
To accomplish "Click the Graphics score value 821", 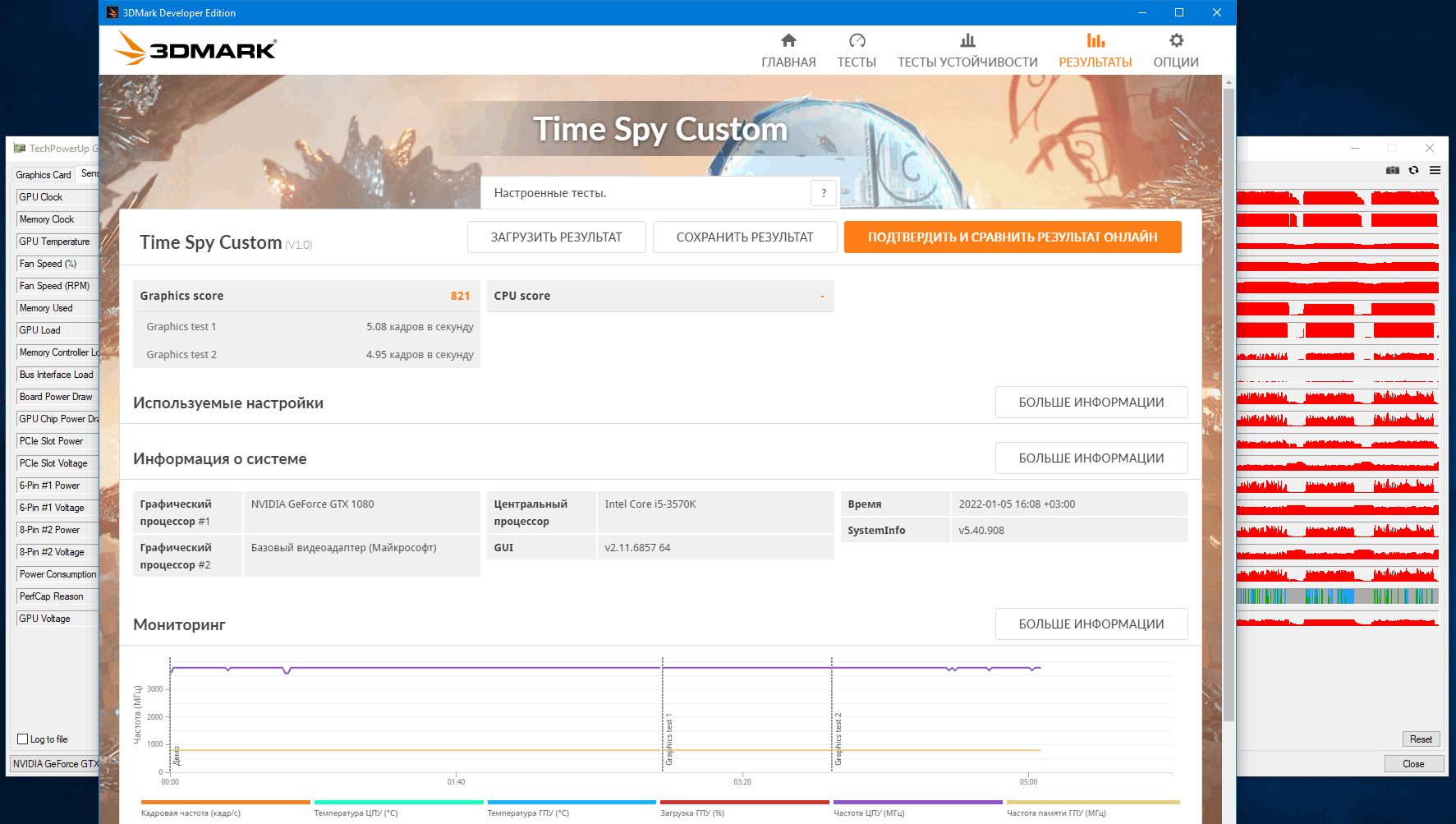I will click(x=460, y=296).
